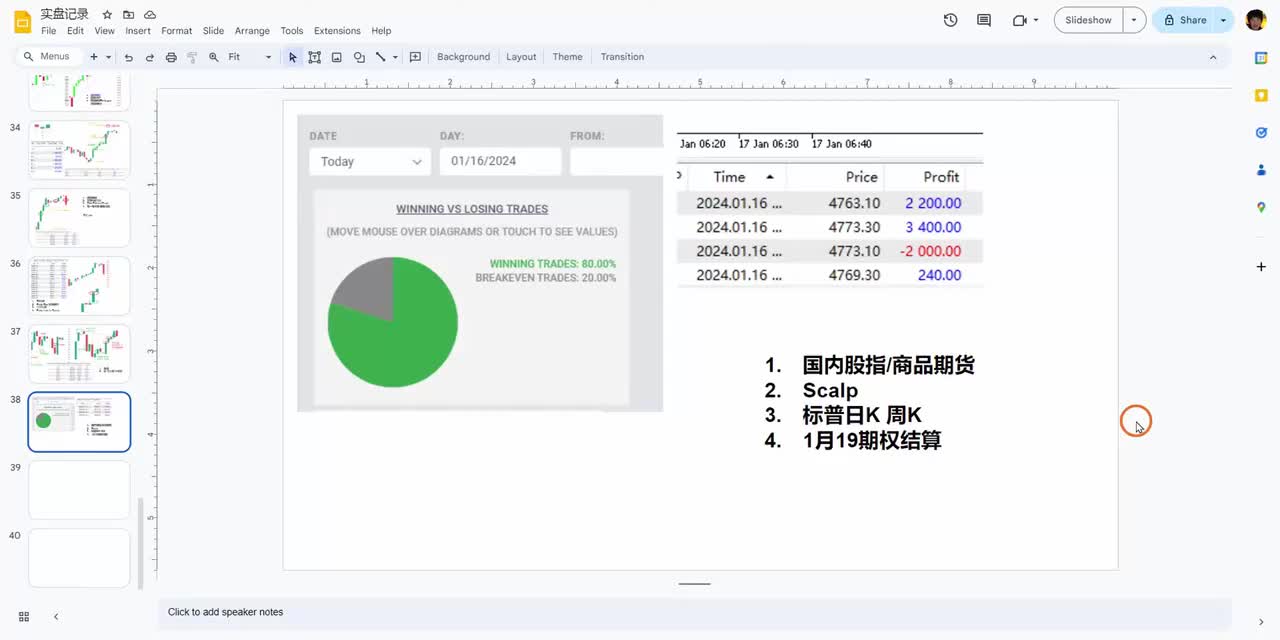The image size is (1280, 640).
Task: Open the Edit menu
Action: click(75, 31)
